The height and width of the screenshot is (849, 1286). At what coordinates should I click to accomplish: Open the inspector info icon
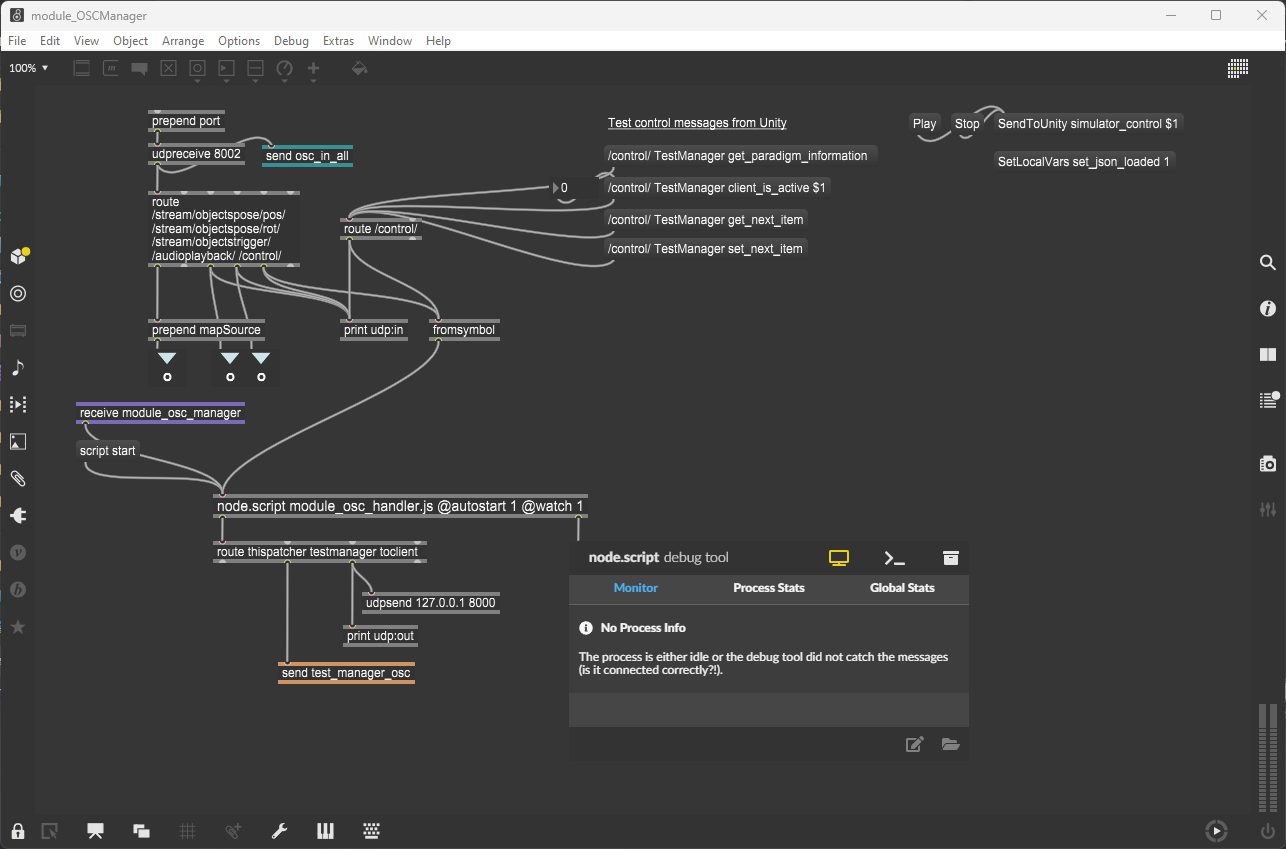[1268, 309]
